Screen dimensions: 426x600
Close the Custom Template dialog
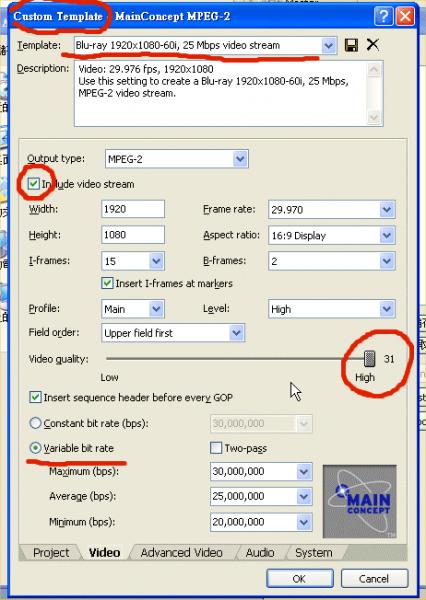click(x=405, y=16)
